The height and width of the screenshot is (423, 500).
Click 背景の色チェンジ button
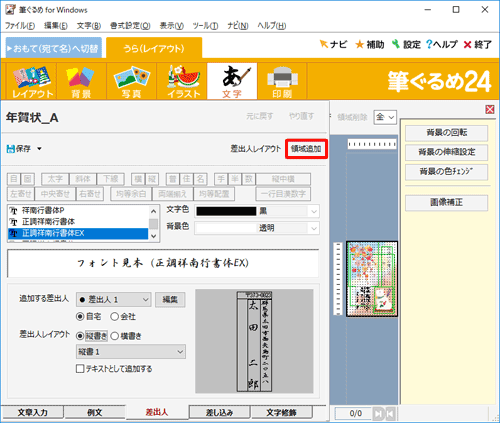[447, 172]
